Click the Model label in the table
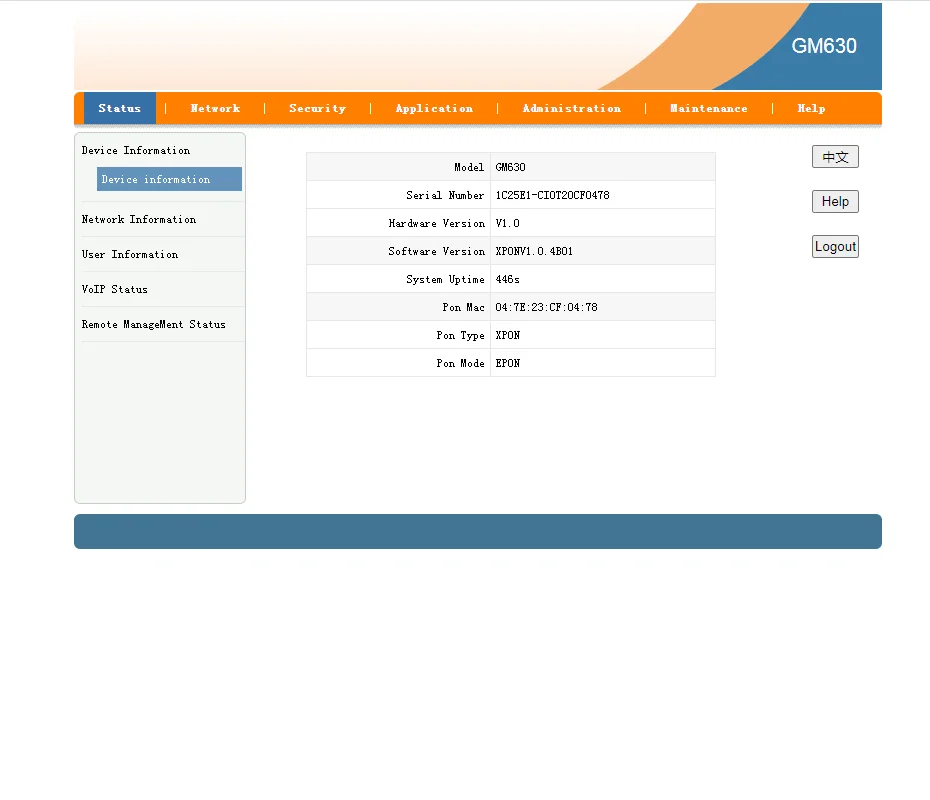 [469, 167]
